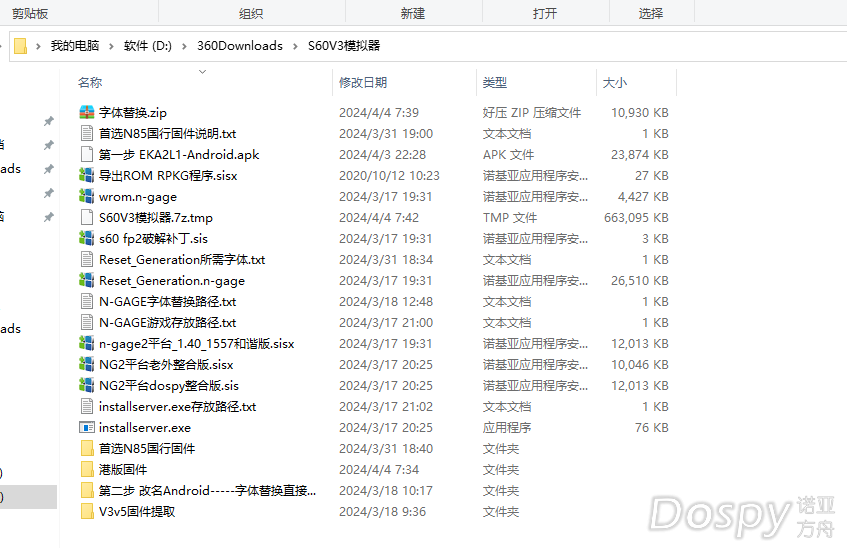Viewport: 847px width, 548px height.
Task: Click the EKA2L1-Android.apk file icon
Action: pyautogui.click(x=86, y=154)
